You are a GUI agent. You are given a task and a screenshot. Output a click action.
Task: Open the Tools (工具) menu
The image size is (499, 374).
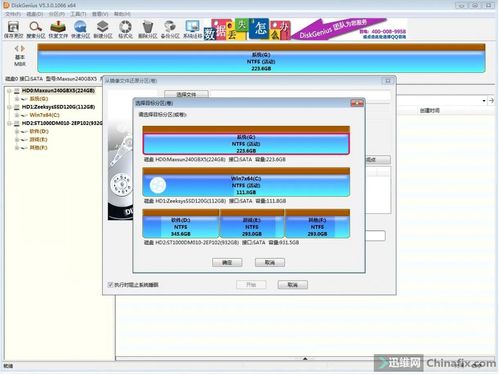coord(78,14)
